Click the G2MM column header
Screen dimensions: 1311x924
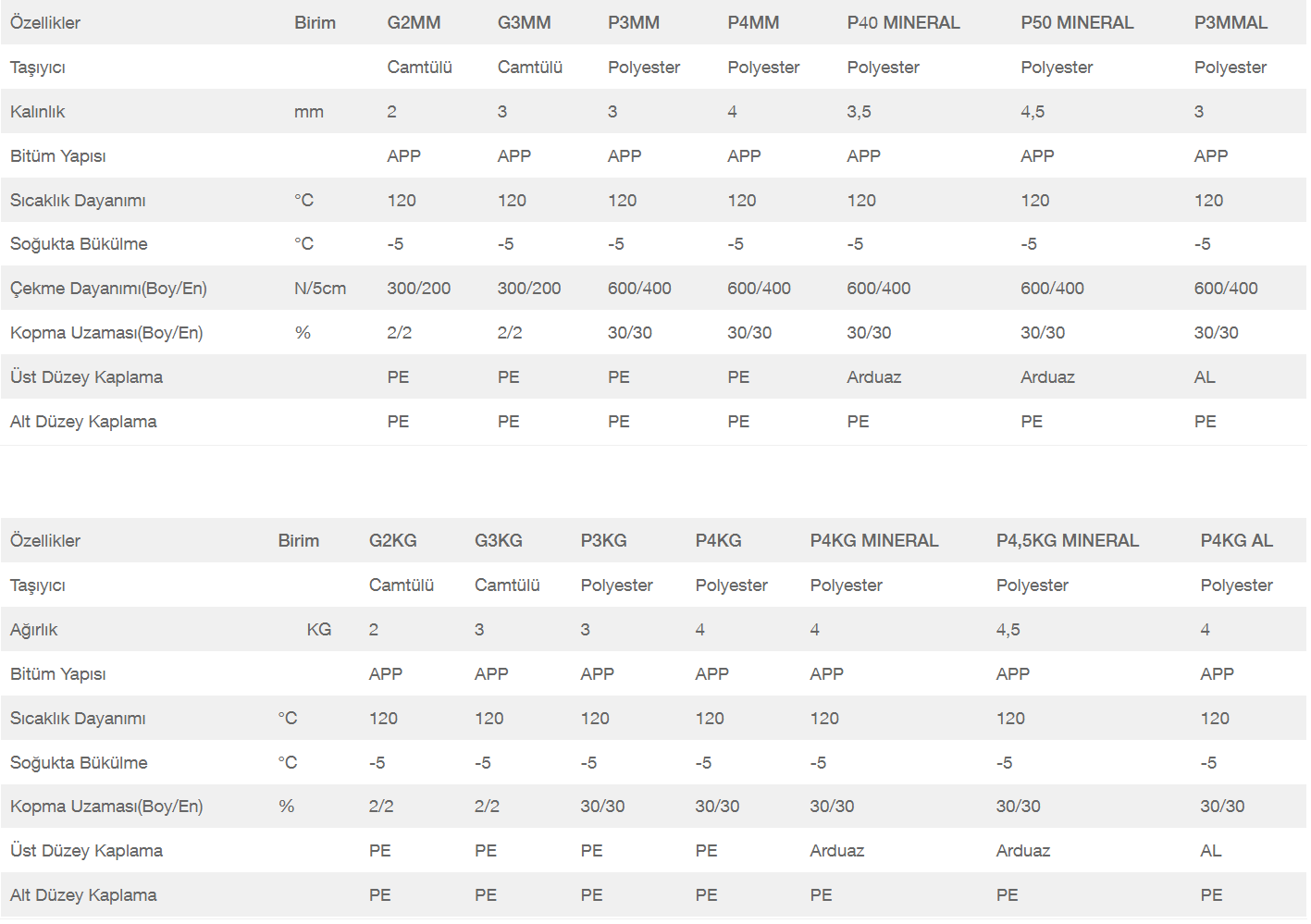point(414,23)
